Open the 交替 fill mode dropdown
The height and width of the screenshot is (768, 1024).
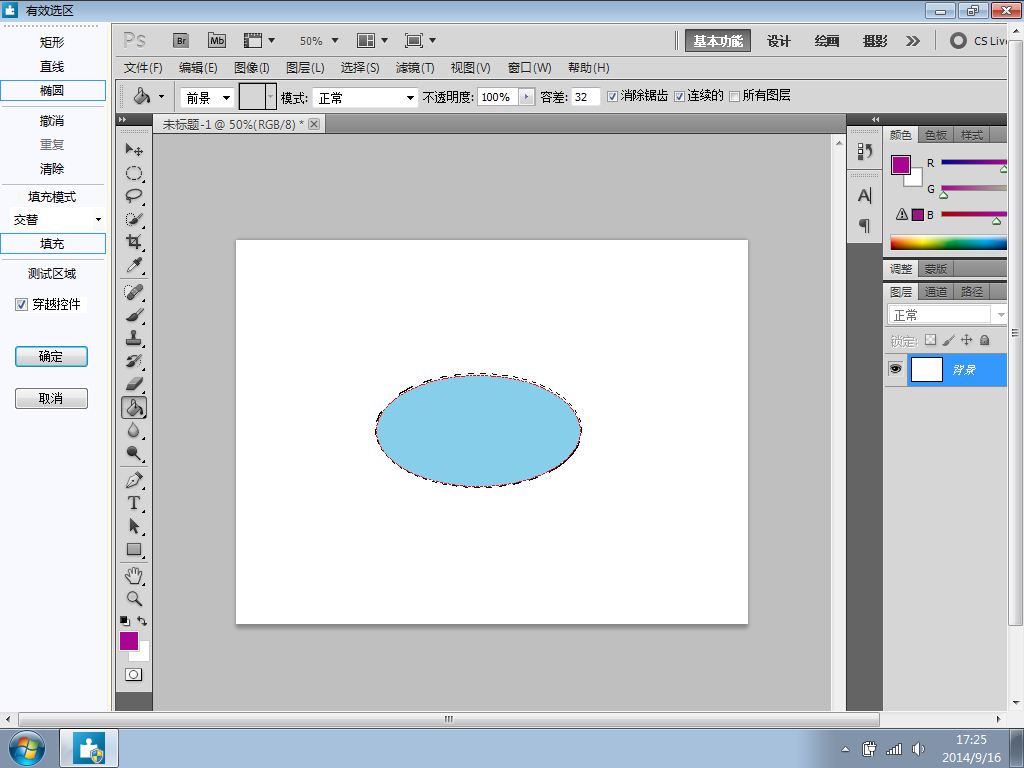[58, 220]
